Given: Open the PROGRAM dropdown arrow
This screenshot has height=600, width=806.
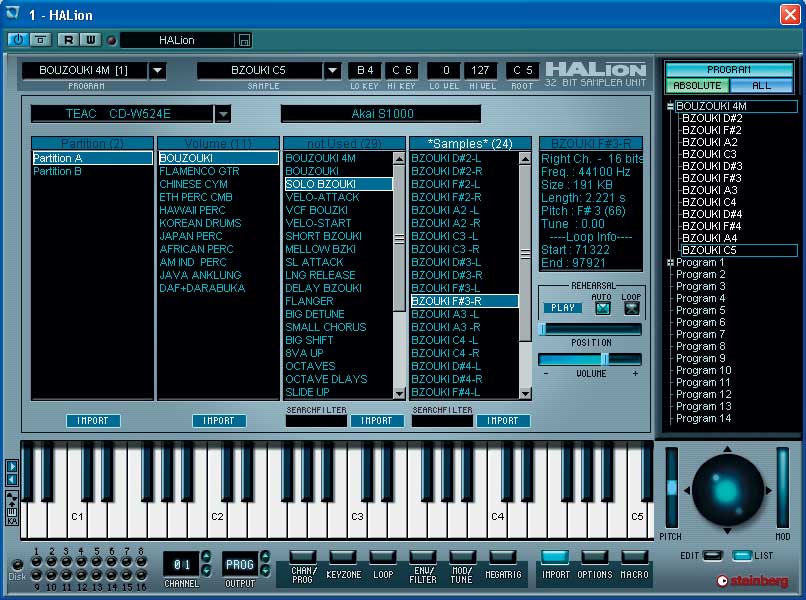Looking at the screenshot, I should 157,70.
